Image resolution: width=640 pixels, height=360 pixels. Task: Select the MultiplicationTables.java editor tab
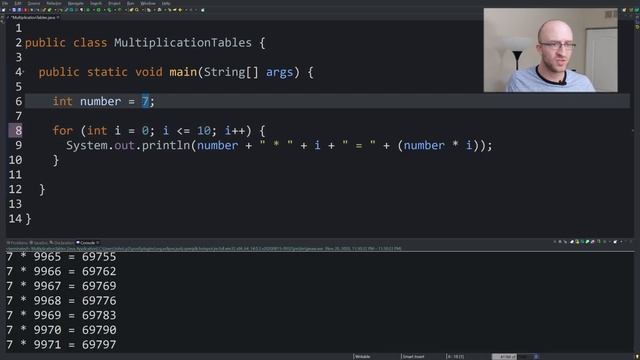pyautogui.click(x=33, y=18)
